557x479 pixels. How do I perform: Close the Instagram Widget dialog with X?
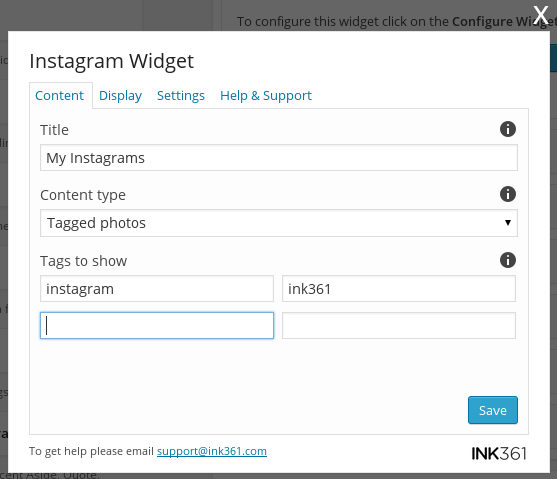click(x=541, y=15)
